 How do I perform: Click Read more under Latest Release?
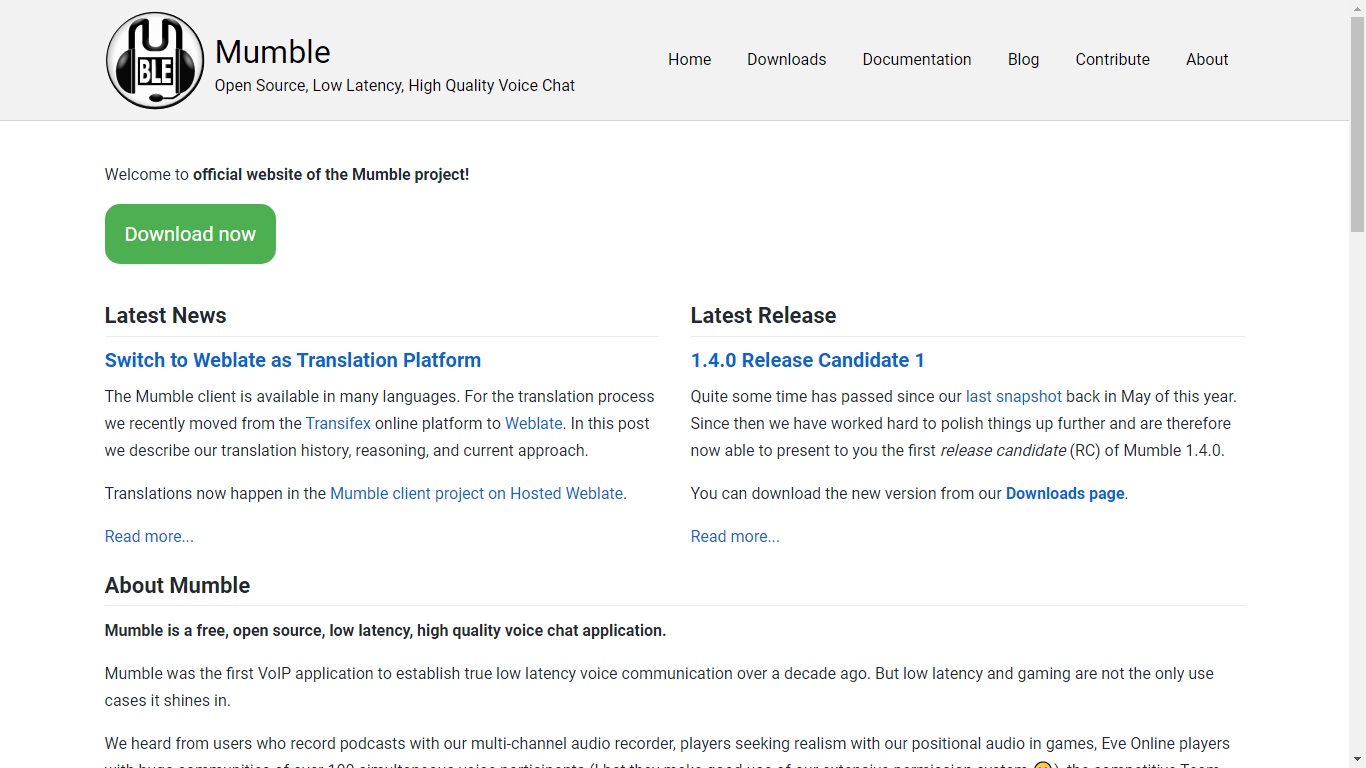[x=735, y=536]
